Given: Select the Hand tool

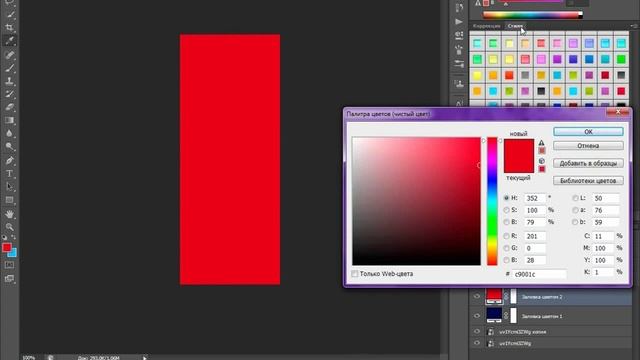Looking at the screenshot, I should tap(9, 214).
